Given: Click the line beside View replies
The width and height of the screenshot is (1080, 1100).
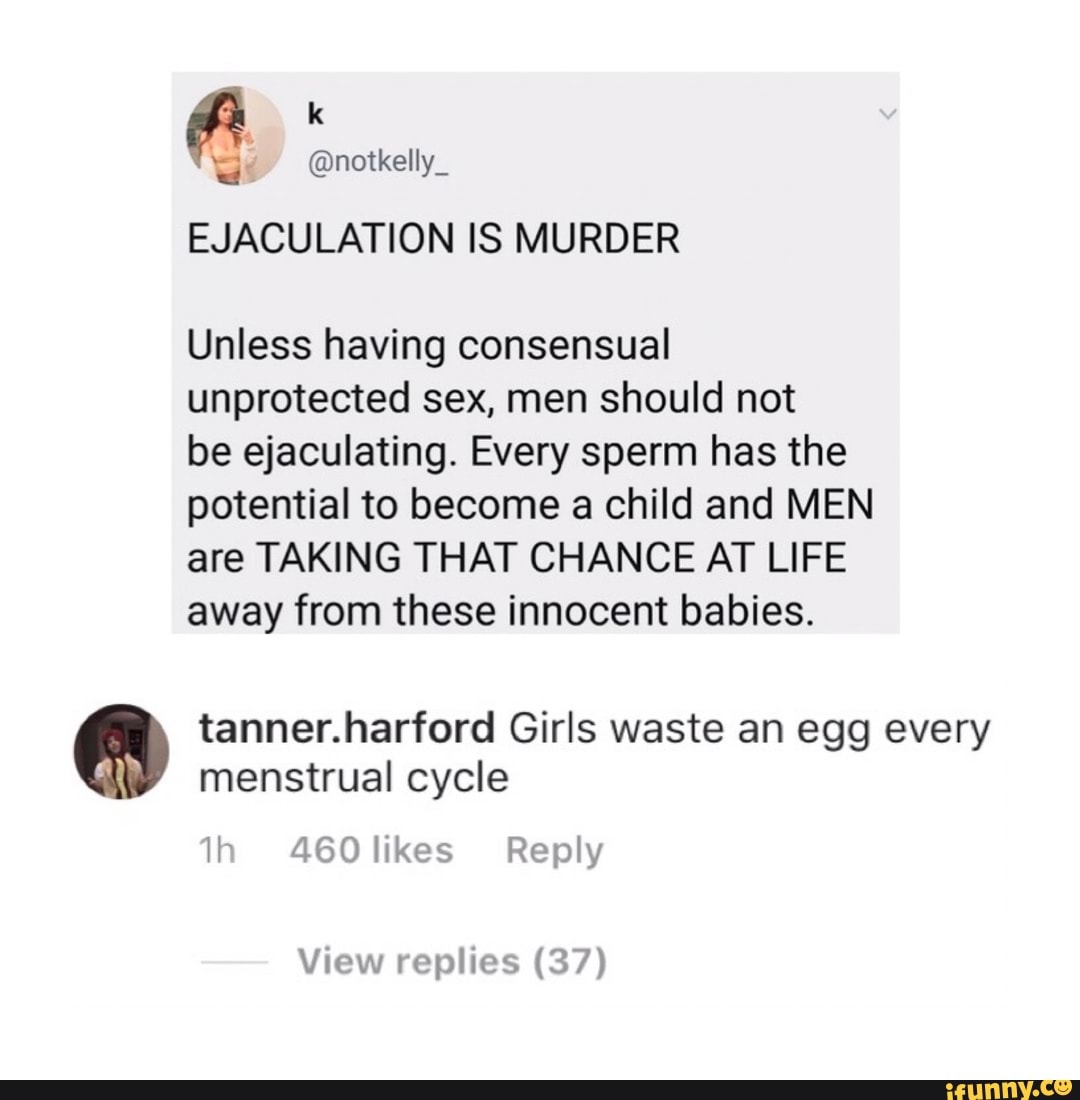Looking at the screenshot, I should [x=233, y=962].
